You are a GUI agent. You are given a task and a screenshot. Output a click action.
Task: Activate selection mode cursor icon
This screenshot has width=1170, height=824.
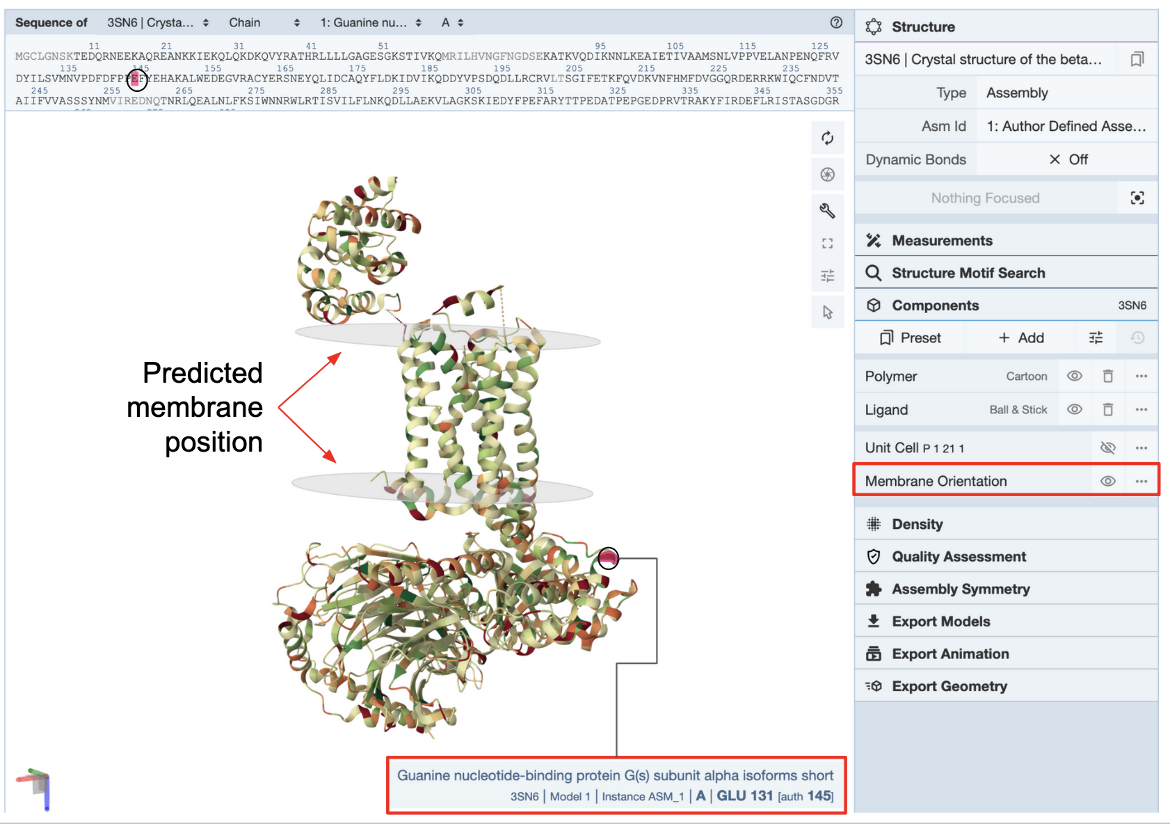click(827, 312)
